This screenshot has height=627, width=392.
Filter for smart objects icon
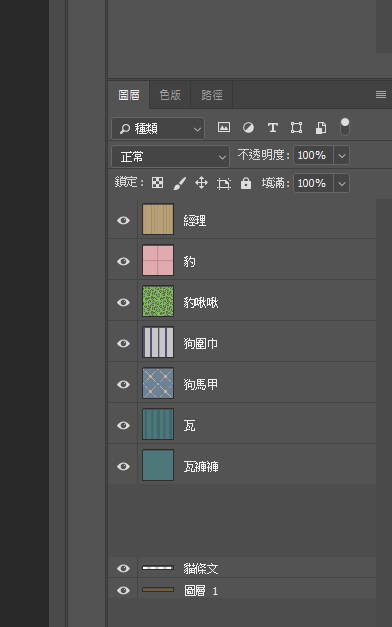tap(321, 128)
